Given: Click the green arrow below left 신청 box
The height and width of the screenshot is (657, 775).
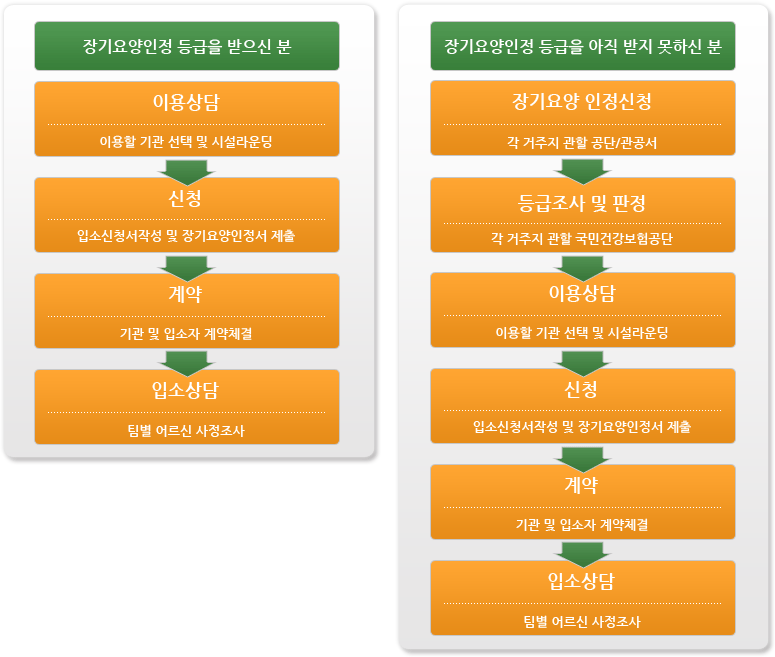Looking at the screenshot, I should click(186, 268).
